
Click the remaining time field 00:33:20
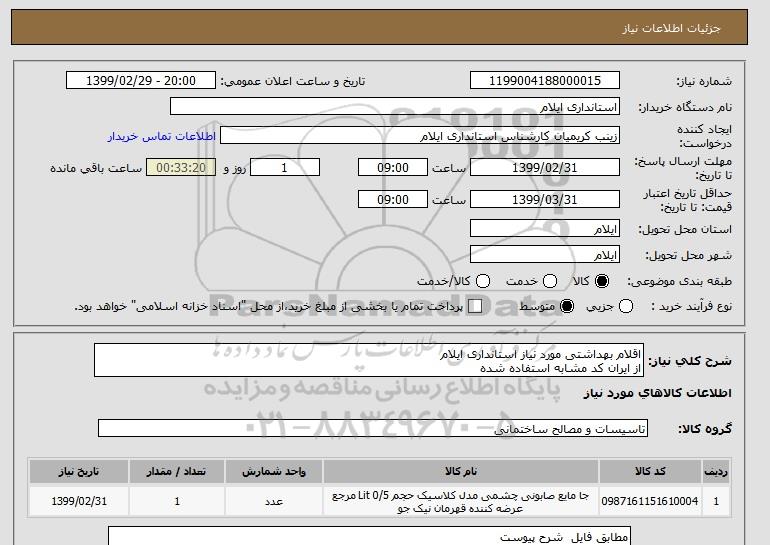181,167
